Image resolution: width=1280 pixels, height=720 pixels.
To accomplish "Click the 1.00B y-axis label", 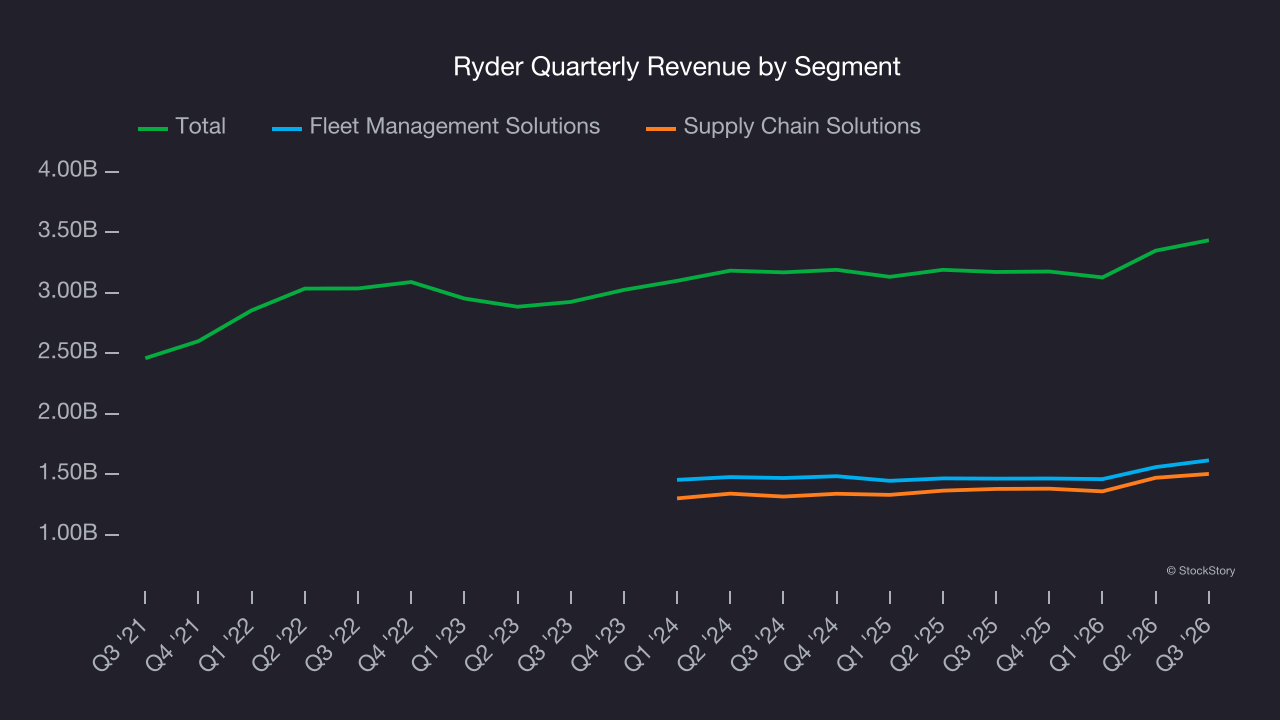I will click(67, 533).
